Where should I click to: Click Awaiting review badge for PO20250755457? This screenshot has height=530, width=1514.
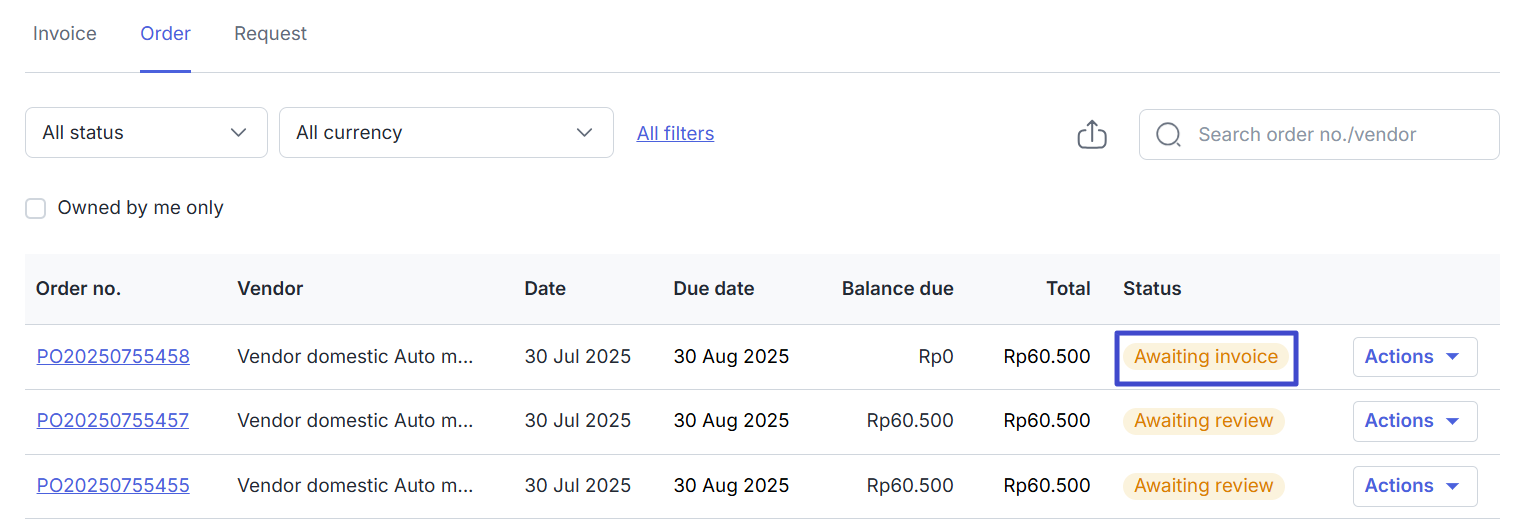click(1203, 421)
